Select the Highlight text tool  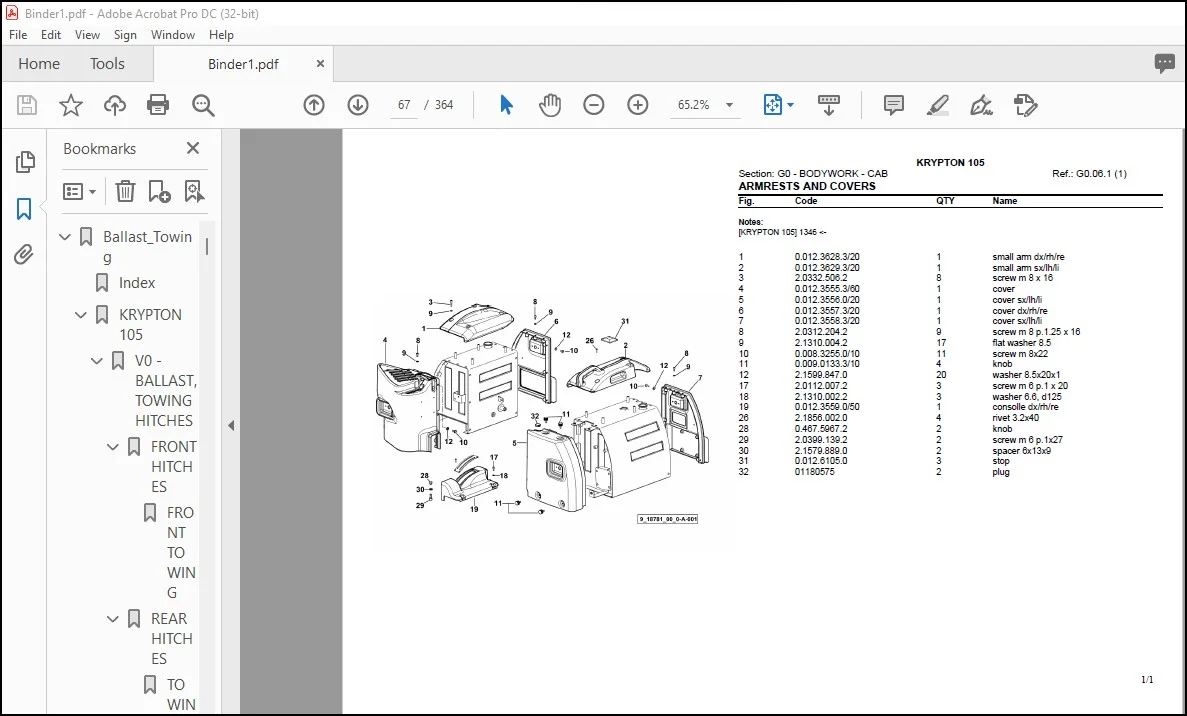pyautogui.click(x=938, y=105)
